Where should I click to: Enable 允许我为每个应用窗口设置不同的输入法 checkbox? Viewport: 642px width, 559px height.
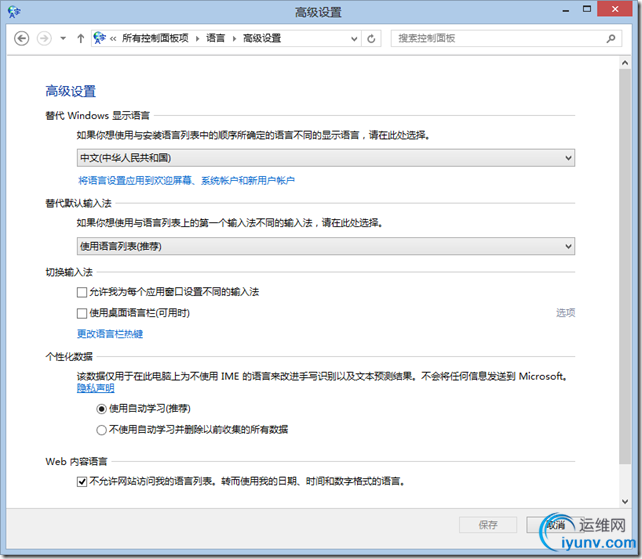coord(83,292)
